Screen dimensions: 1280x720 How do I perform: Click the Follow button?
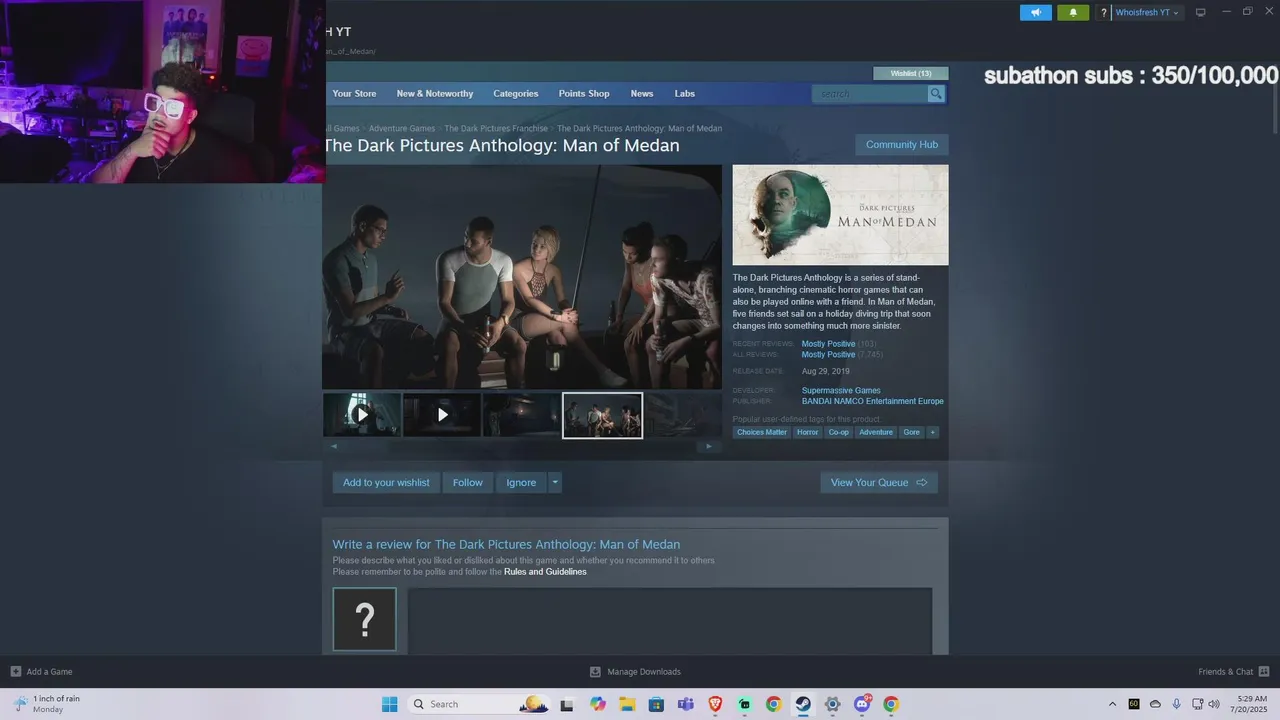pos(467,482)
